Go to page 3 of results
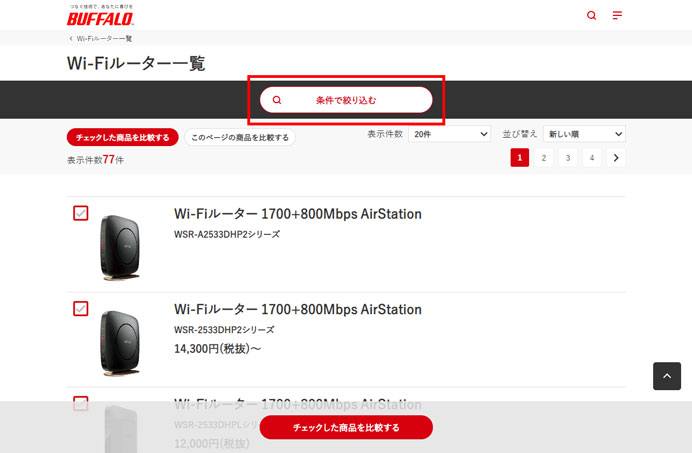 [567, 158]
